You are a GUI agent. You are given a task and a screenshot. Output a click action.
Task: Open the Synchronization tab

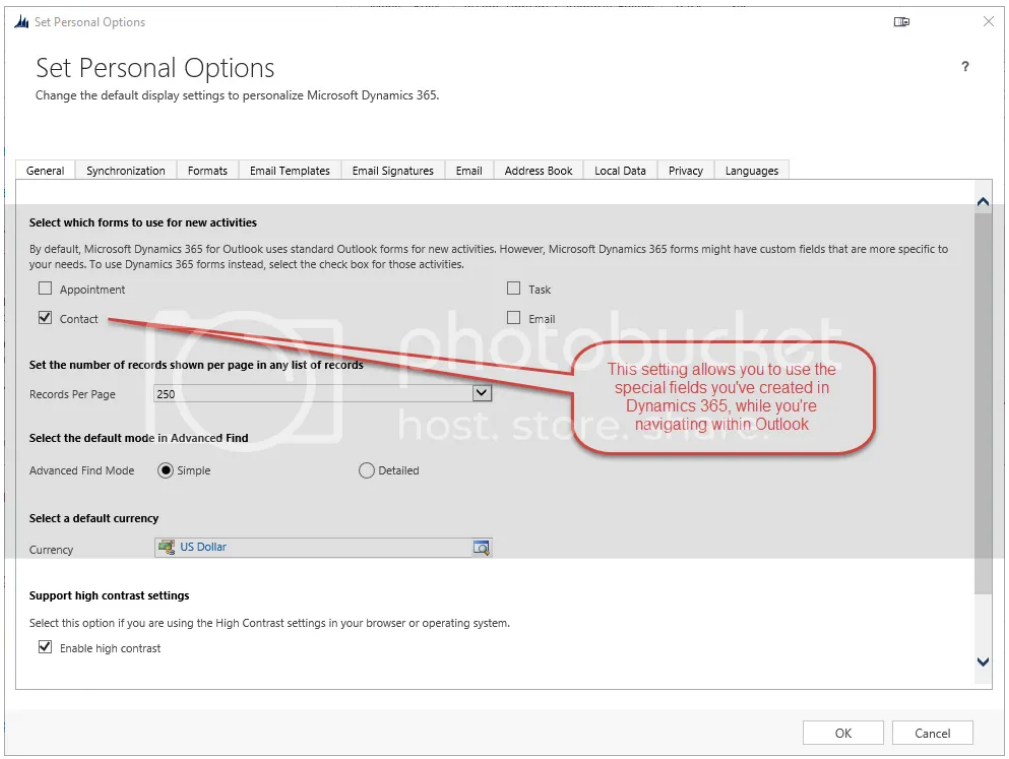coord(125,171)
